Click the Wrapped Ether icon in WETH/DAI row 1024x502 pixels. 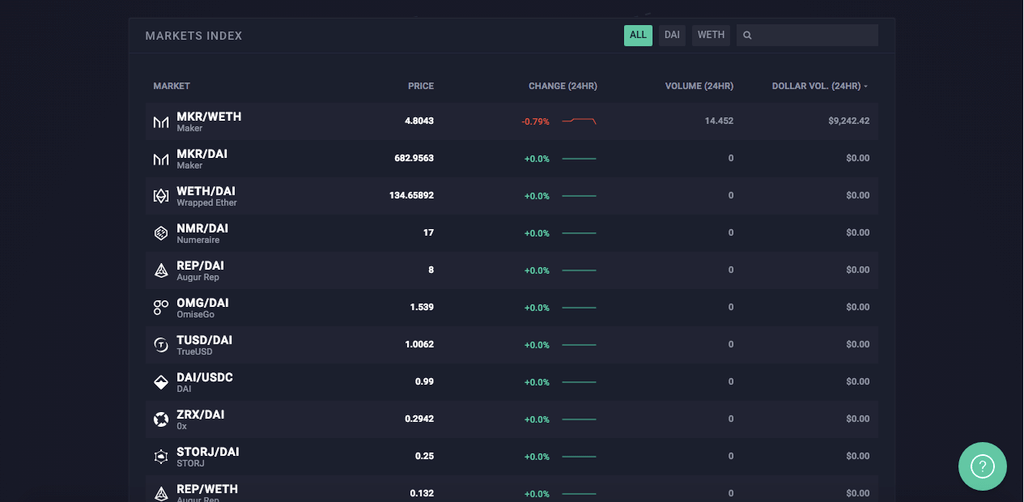tap(161, 196)
